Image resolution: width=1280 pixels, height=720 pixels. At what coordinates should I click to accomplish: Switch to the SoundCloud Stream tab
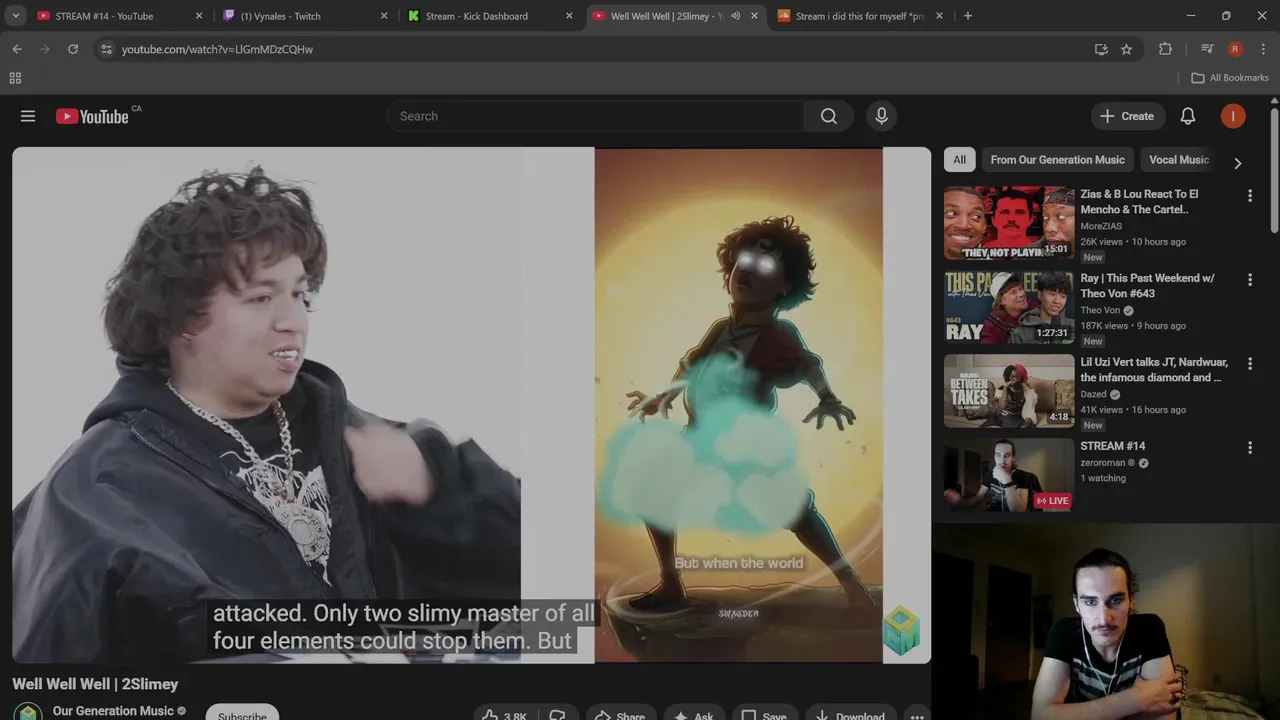tap(859, 16)
